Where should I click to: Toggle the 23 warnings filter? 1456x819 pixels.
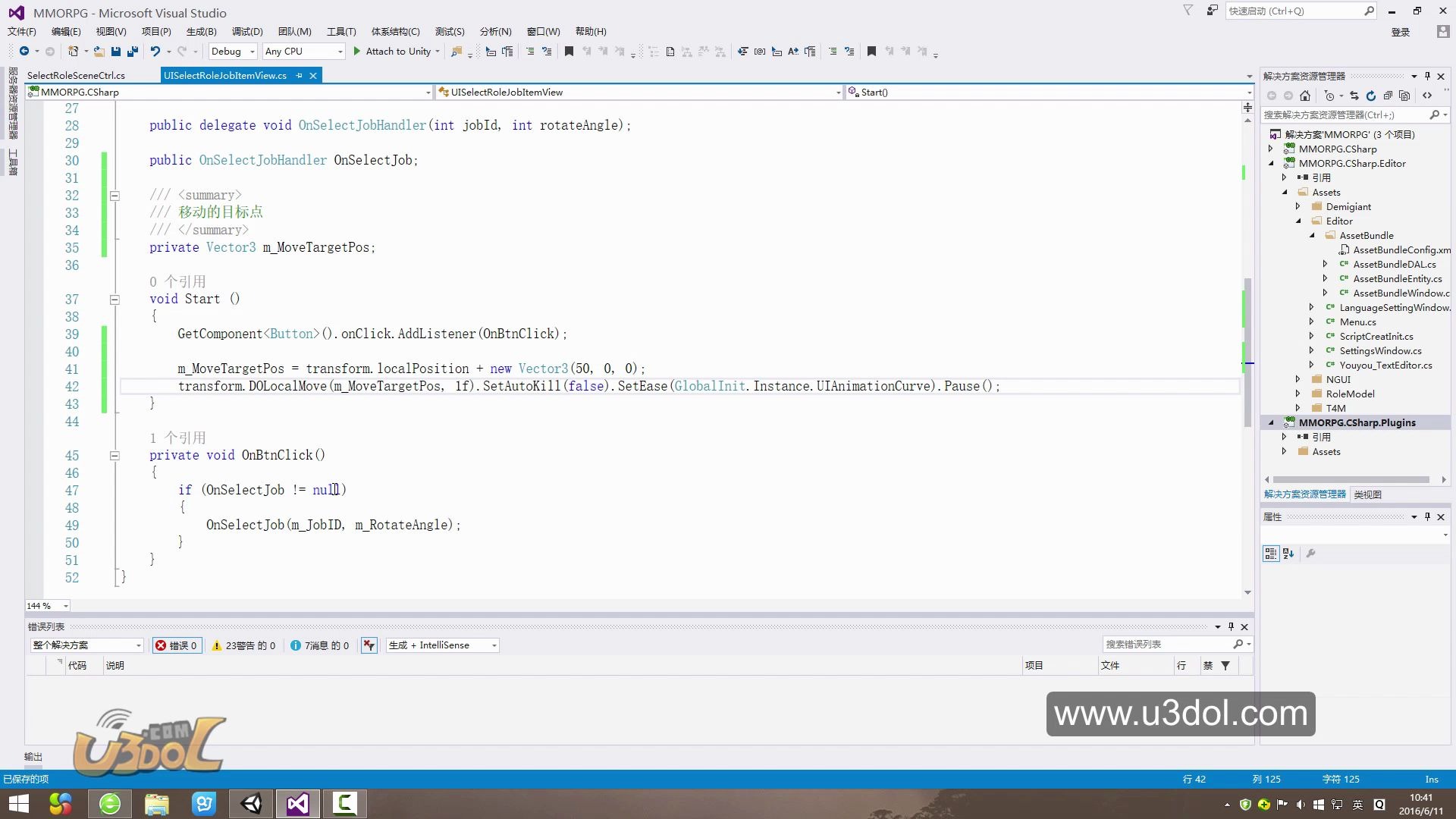pos(243,645)
